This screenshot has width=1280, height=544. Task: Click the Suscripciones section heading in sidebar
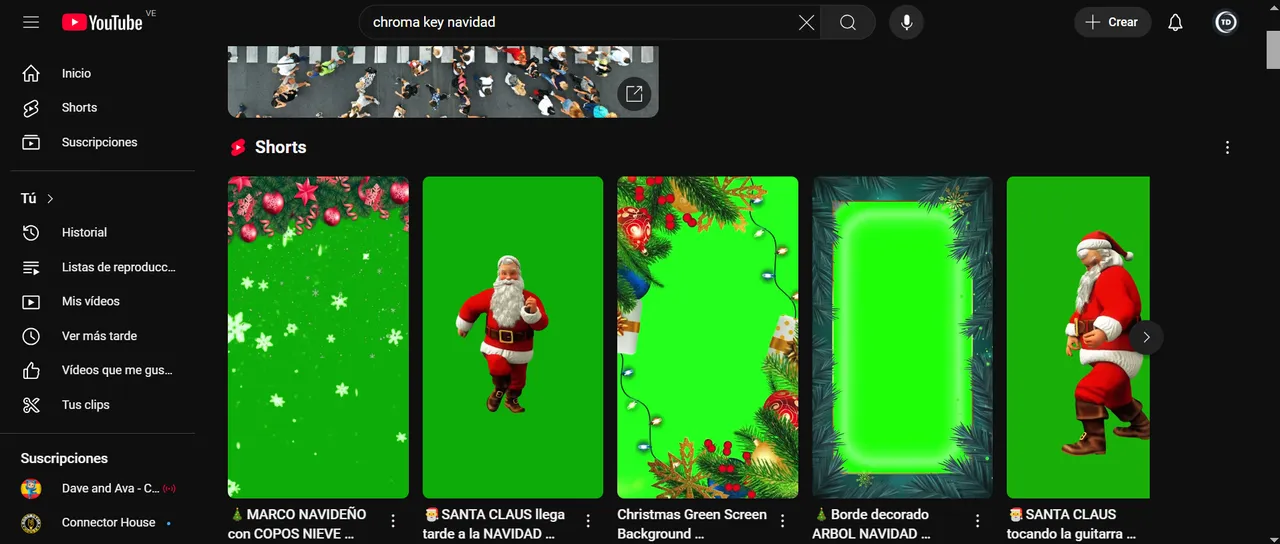(64, 458)
